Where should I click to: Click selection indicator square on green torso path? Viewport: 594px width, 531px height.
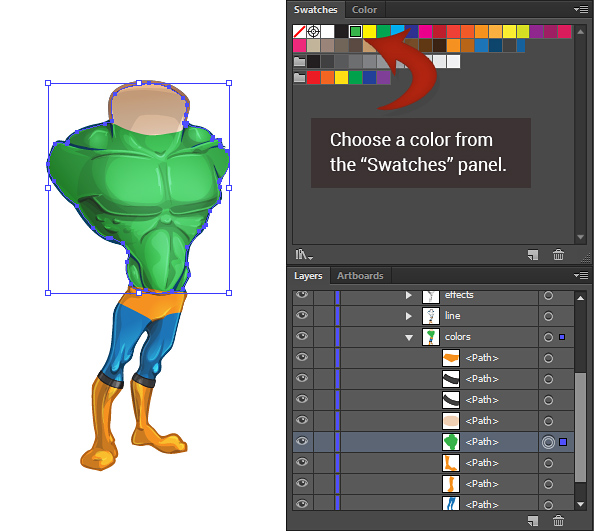563,442
